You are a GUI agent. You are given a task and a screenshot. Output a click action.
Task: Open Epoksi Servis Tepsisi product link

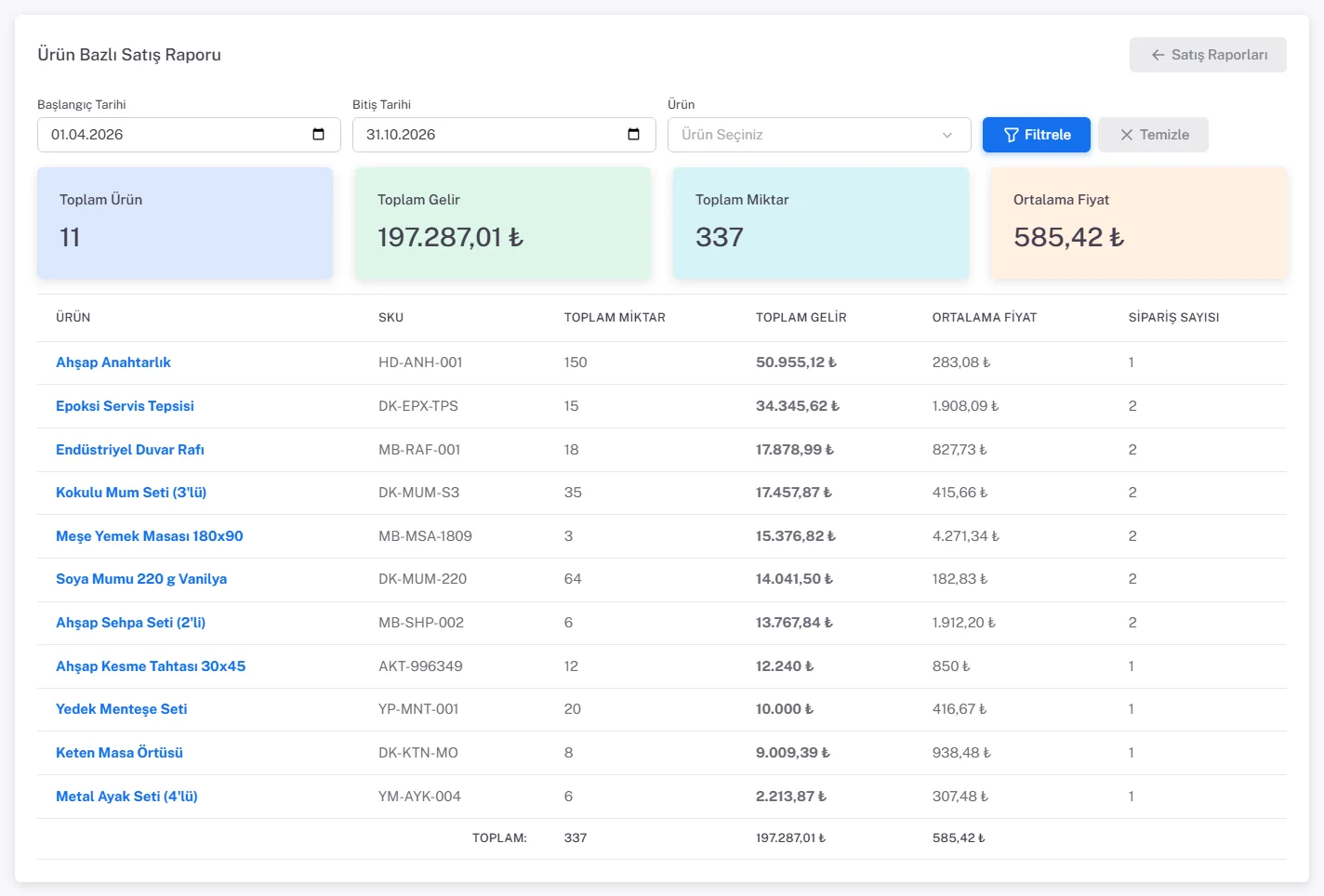[125, 406]
